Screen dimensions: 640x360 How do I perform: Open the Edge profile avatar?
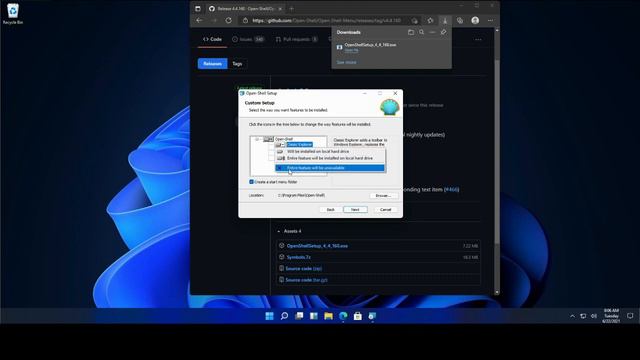pyautogui.click(x=475, y=20)
